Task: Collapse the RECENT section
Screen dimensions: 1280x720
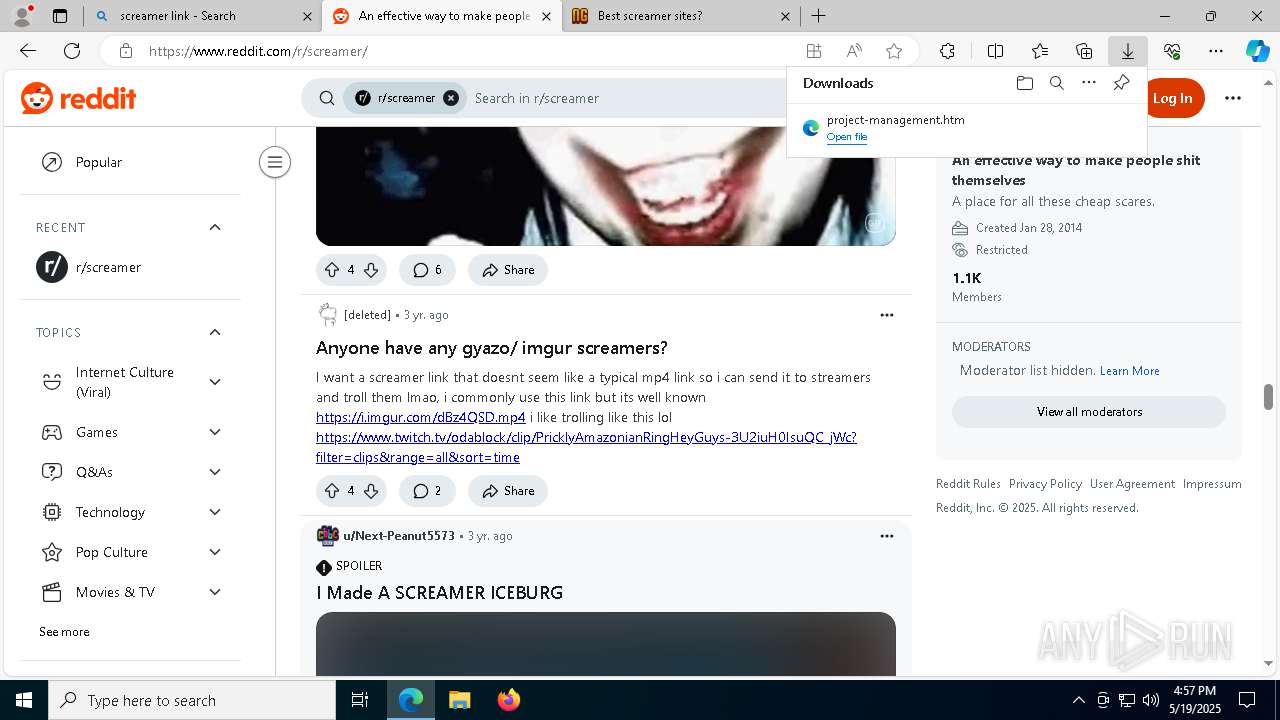Action: pyautogui.click(x=215, y=227)
